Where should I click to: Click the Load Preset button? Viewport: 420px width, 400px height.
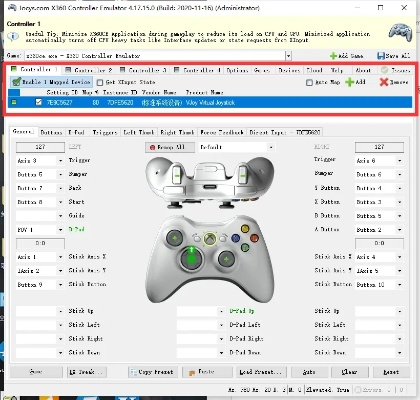pyautogui.click(x=261, y=372)
